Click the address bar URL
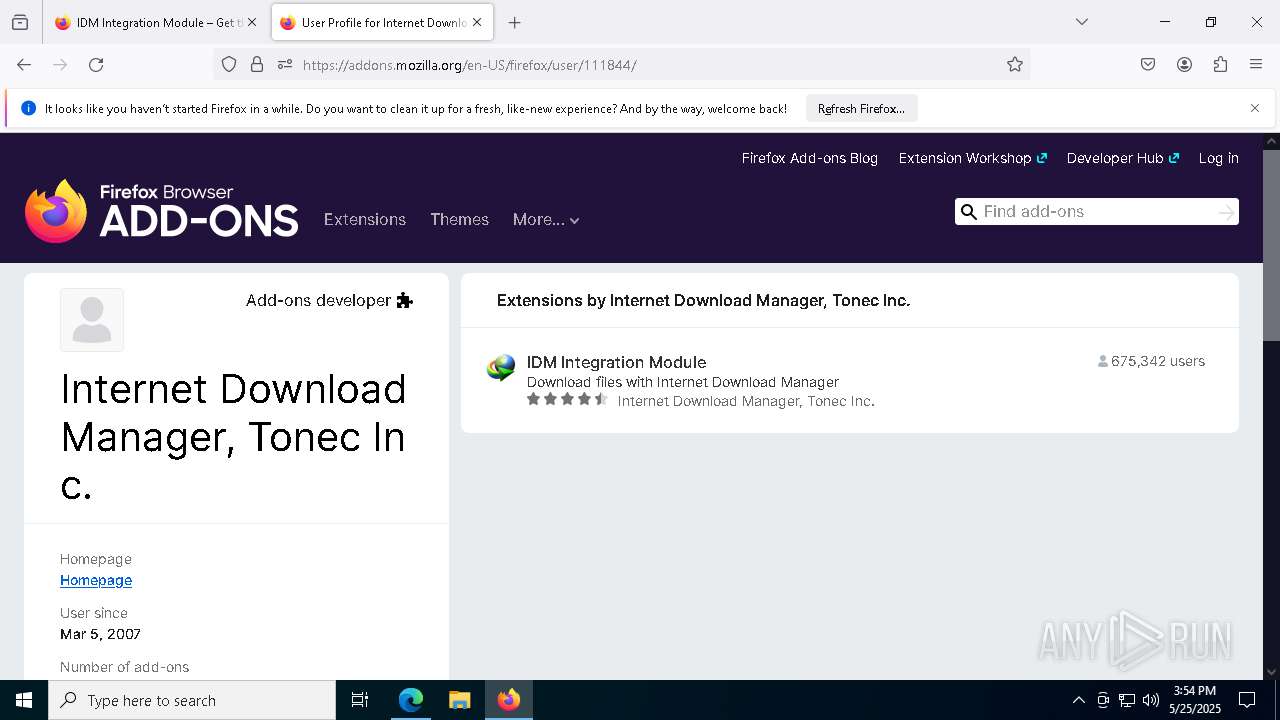The width and height of the screenshot is (1280, 720). click(470, 65)
